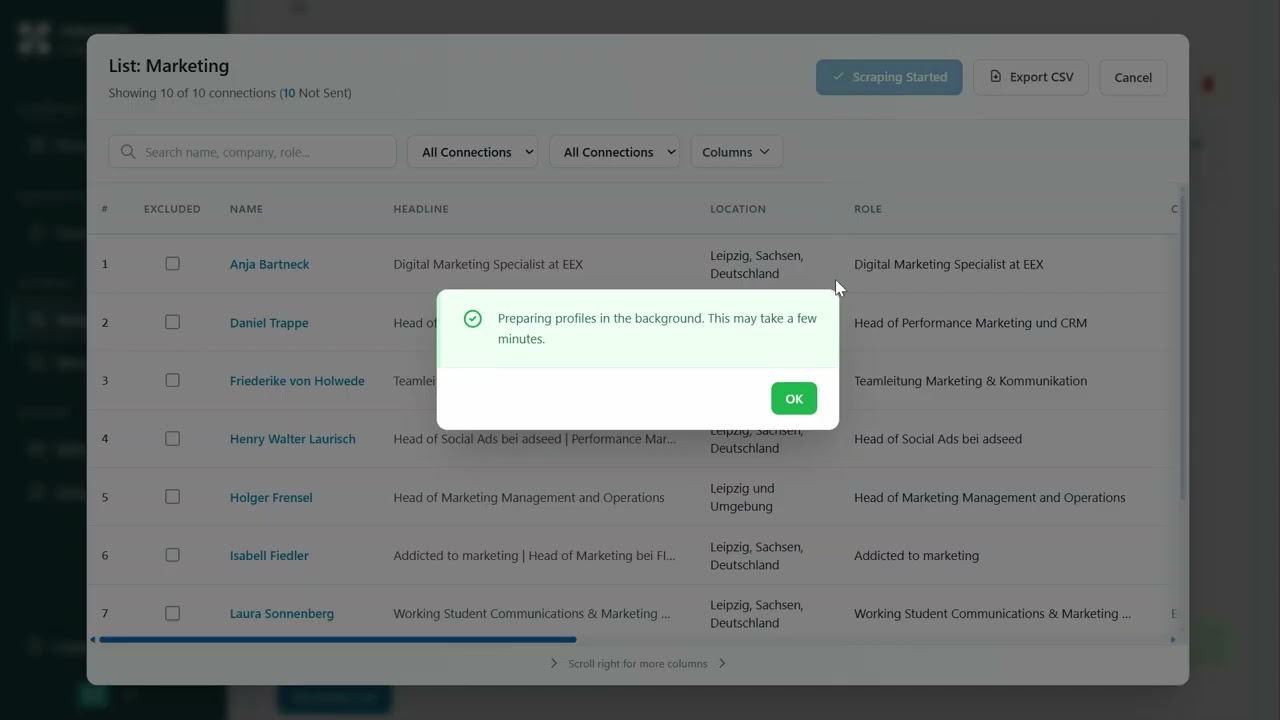Open Anja Bartneck's profile link
The height and width of the screenshot is (720, 1280).
(269, 264)
